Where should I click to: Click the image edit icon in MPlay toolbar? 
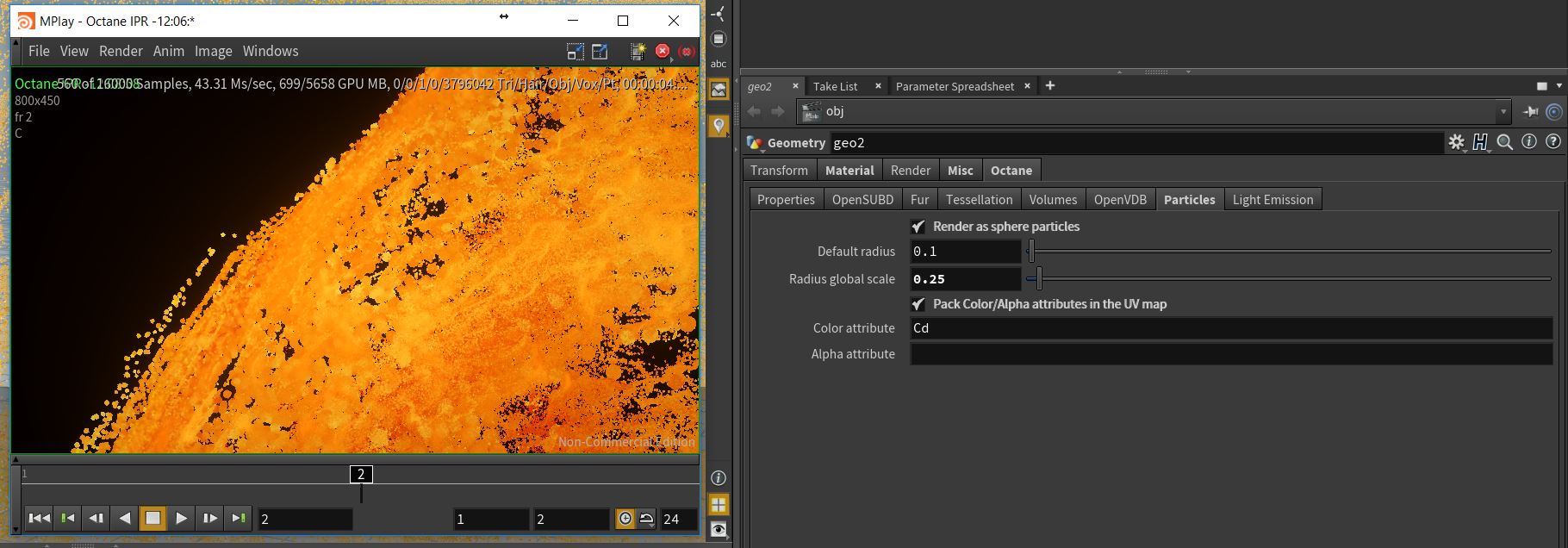click(600, 52)
